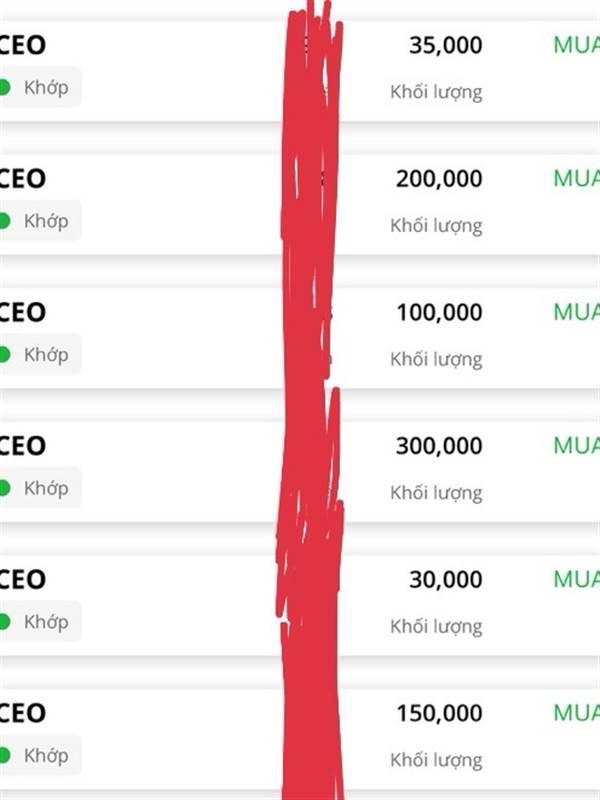Open CEO ticker of the 35,000 order
The image size is (600, 800).
point(22,45)
